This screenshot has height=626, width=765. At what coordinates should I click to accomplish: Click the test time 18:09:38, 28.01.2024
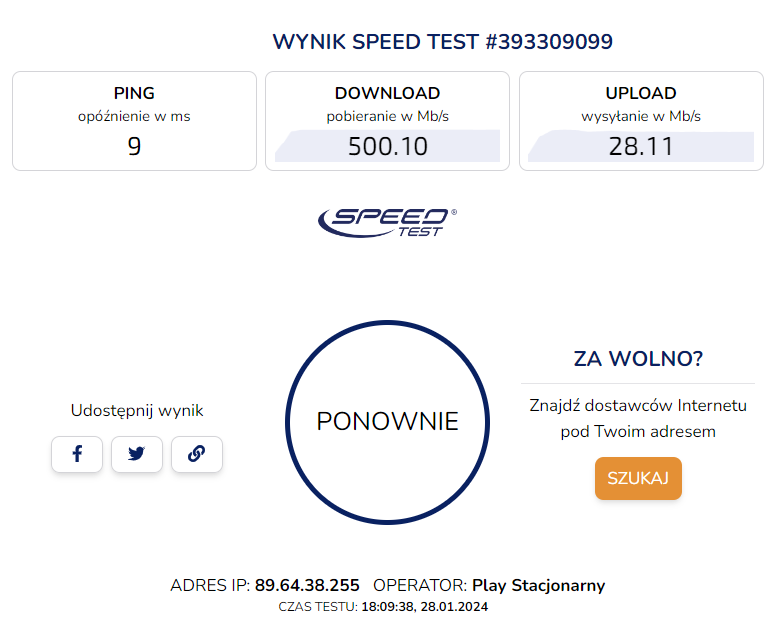pos(424,606)
